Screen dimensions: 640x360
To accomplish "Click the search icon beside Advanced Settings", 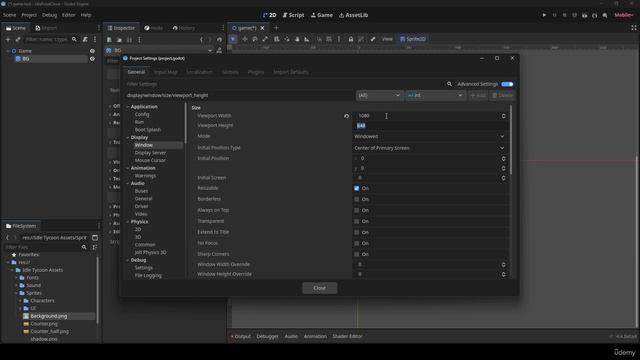I will coord(449,84).
